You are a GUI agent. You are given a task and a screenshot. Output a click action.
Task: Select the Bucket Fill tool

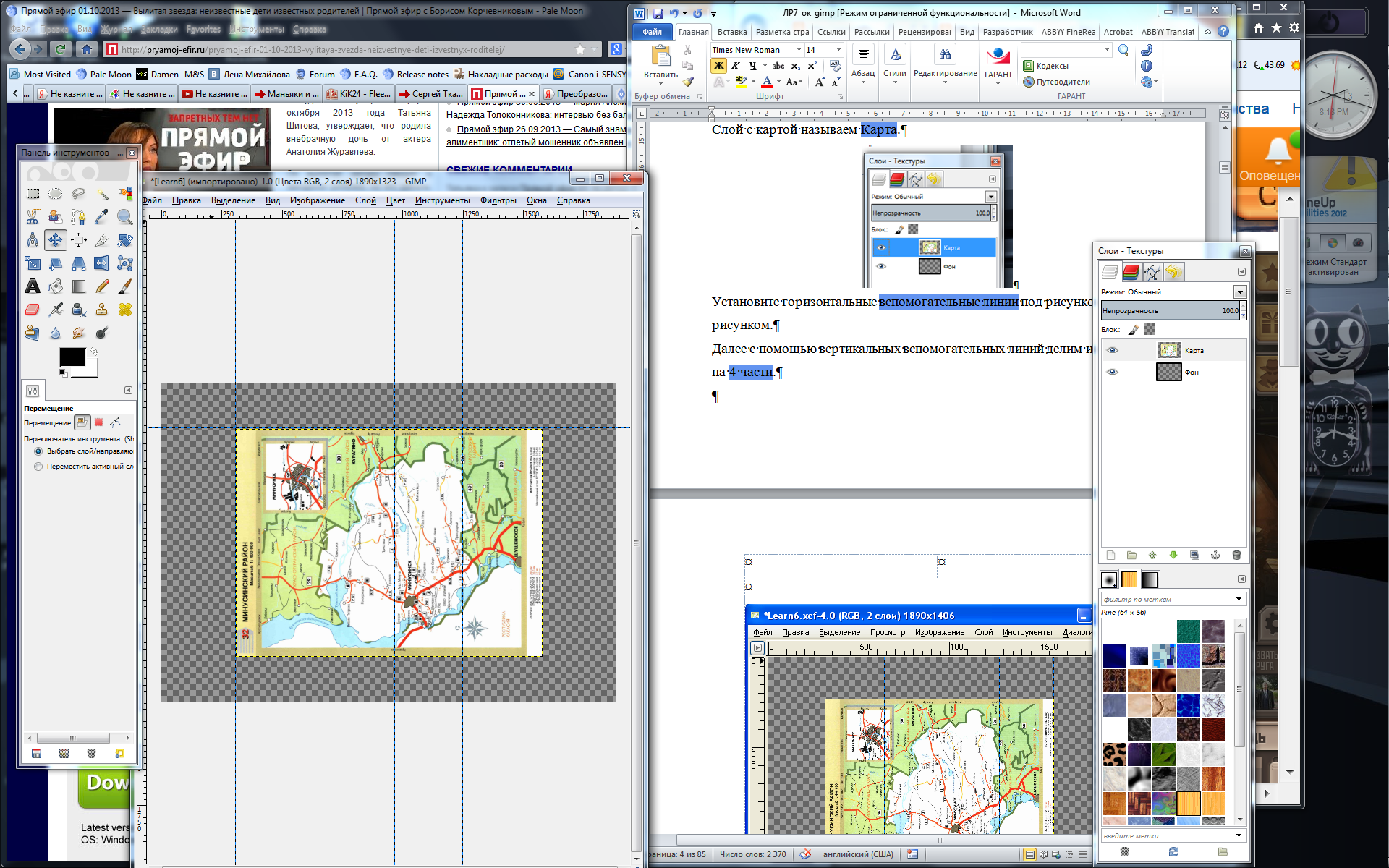pos(56,286)
